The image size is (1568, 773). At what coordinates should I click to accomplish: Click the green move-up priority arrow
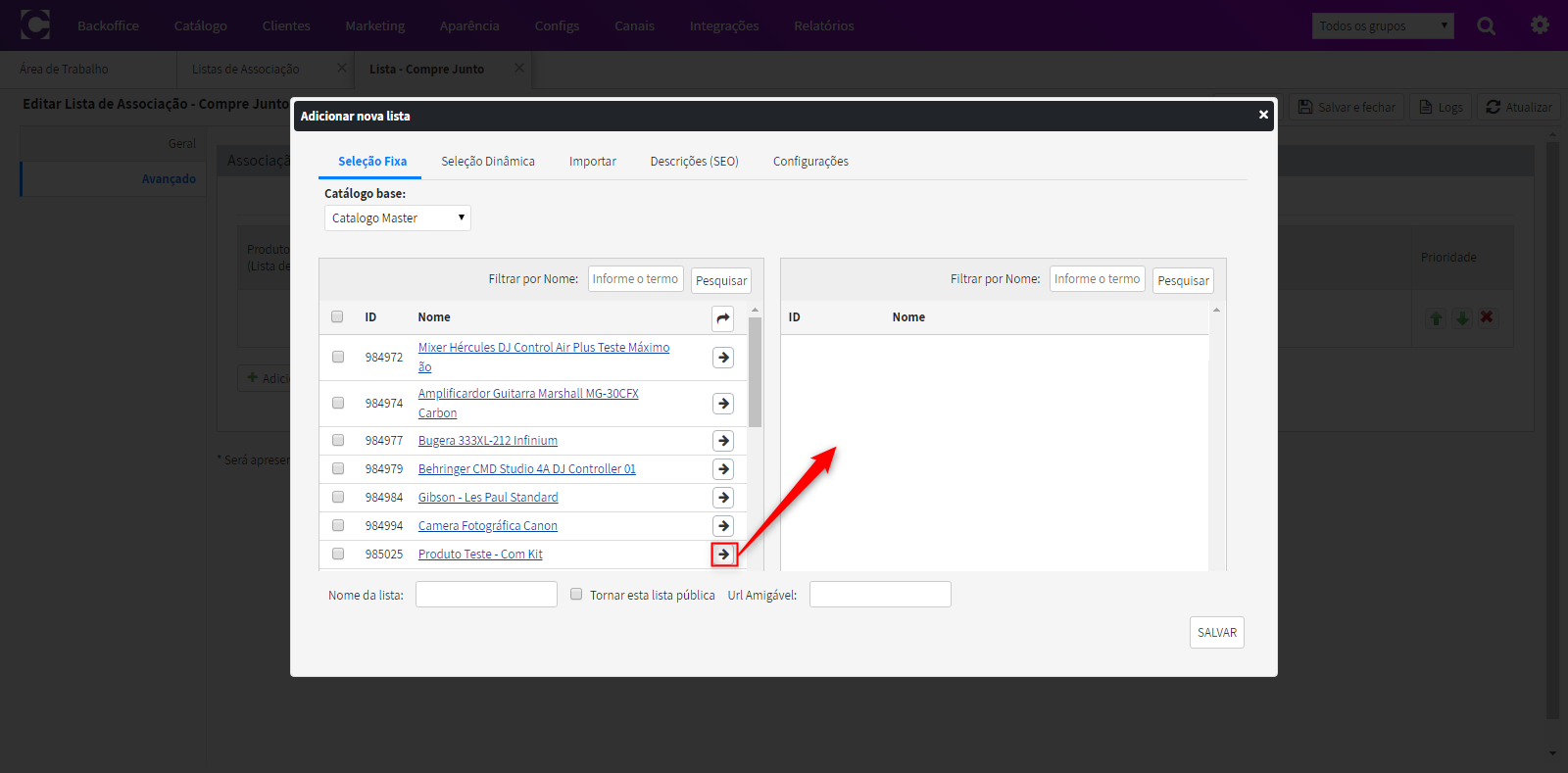[1436, 317]
